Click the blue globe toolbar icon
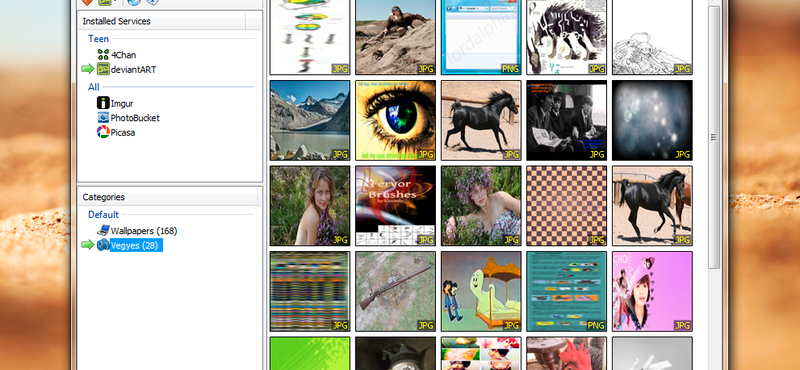 pos(133,3)
